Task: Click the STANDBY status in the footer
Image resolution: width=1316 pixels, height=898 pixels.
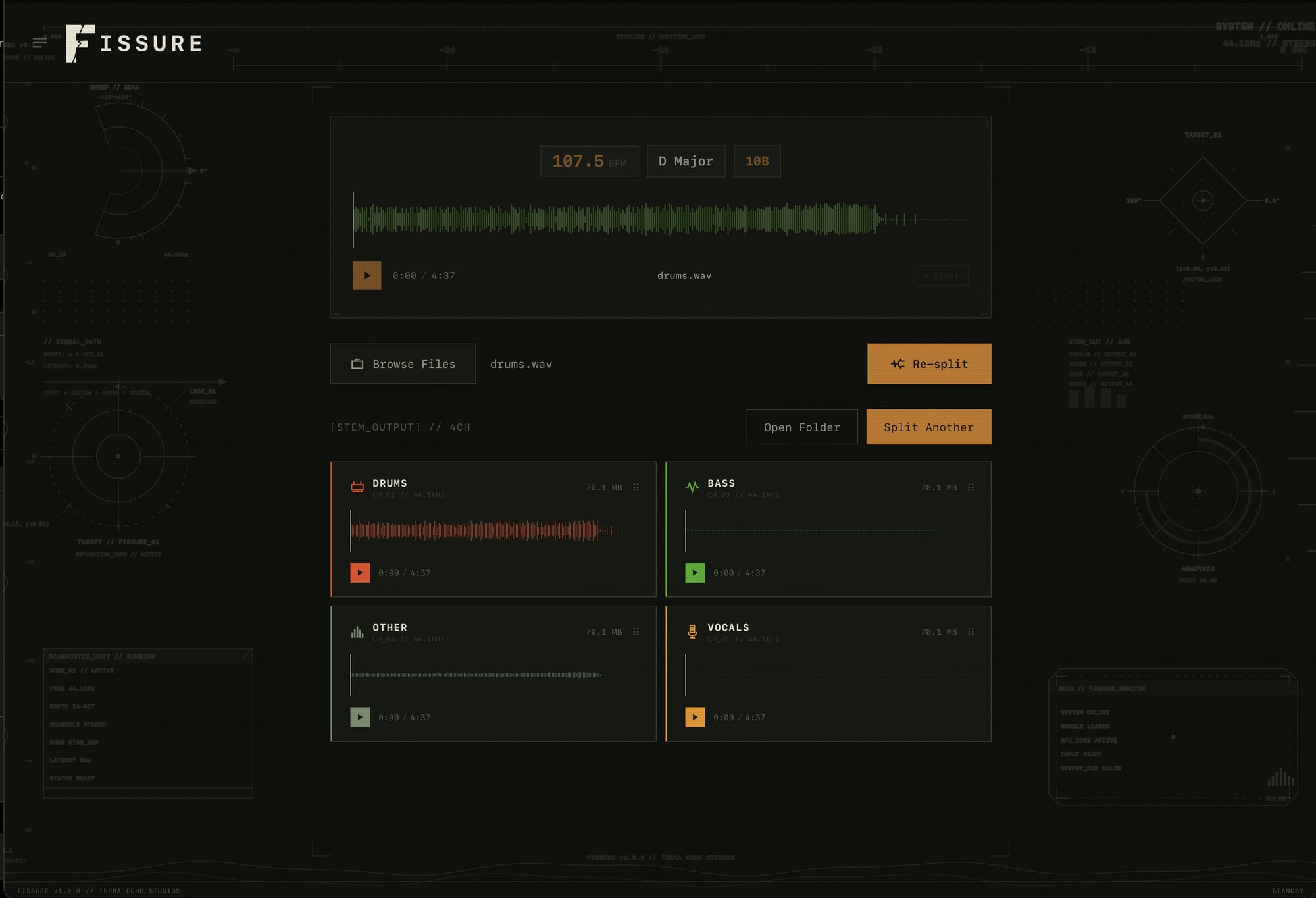Action: point(1288,891)
